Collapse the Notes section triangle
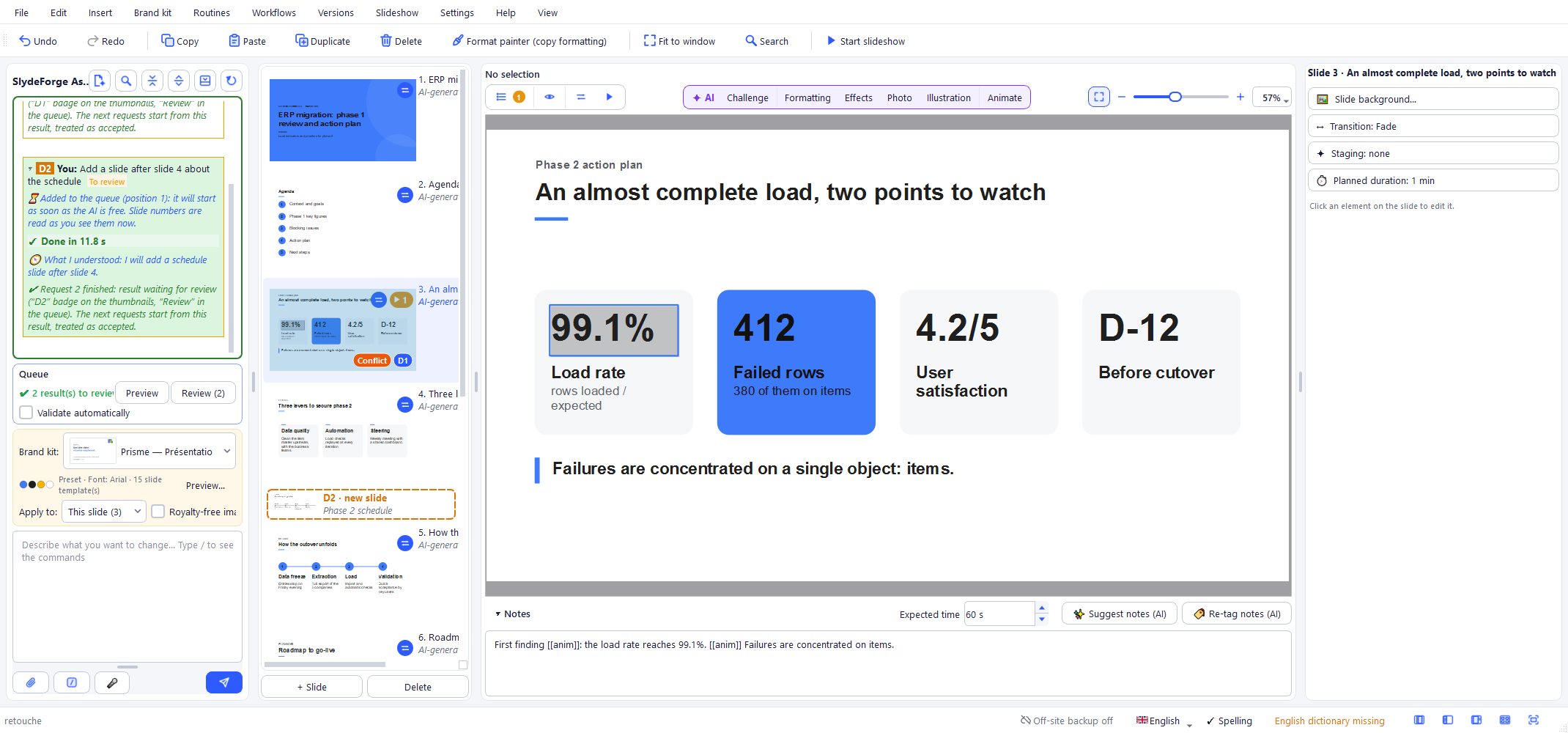Image resolution: width=1568 pixels, height=733 pixels. point(498,614)
